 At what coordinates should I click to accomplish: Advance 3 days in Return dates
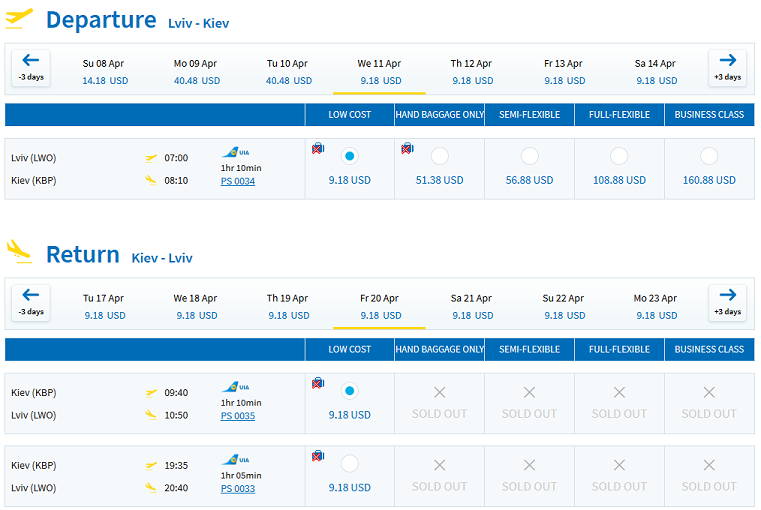tap(728, 302)
